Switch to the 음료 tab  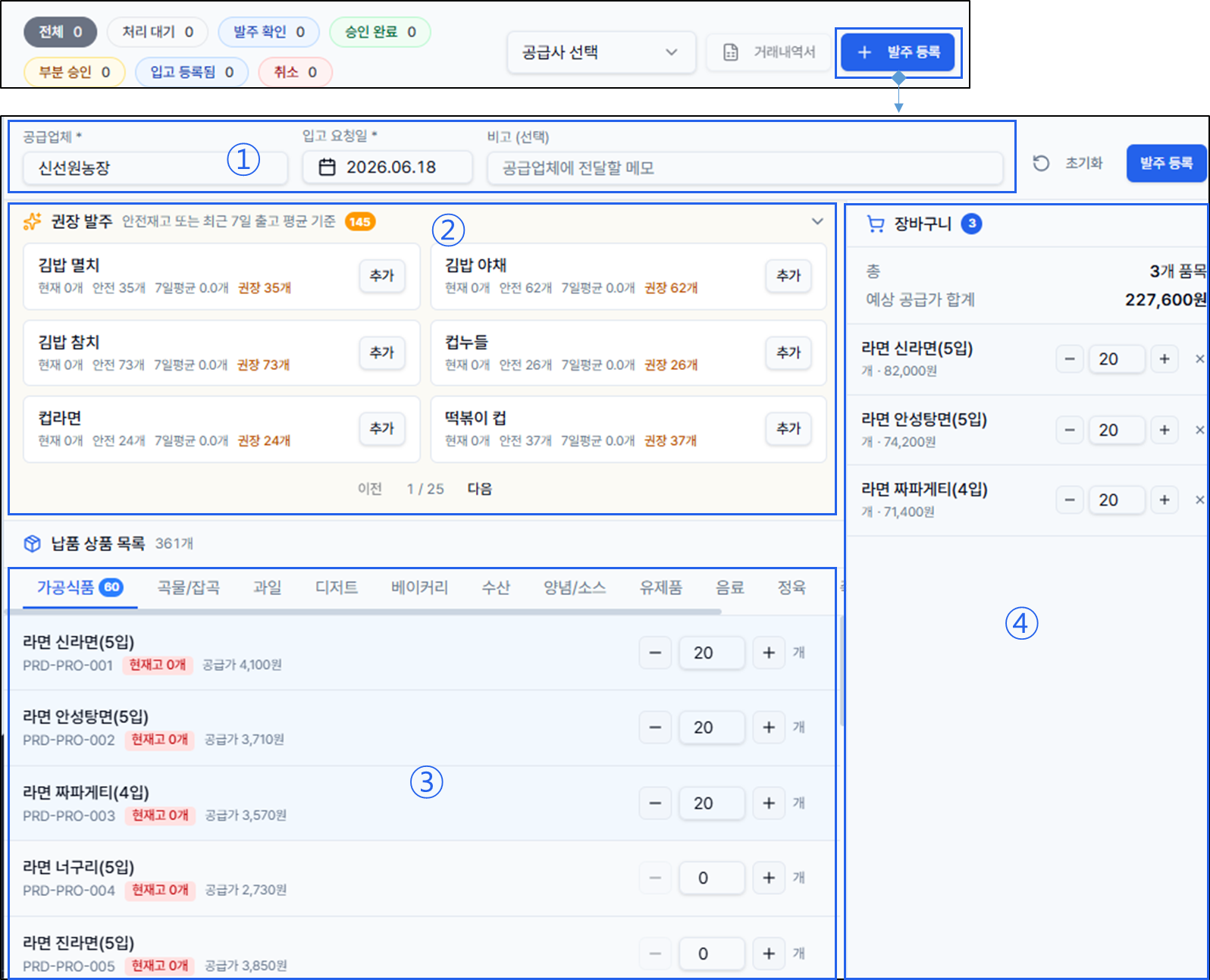730,587
